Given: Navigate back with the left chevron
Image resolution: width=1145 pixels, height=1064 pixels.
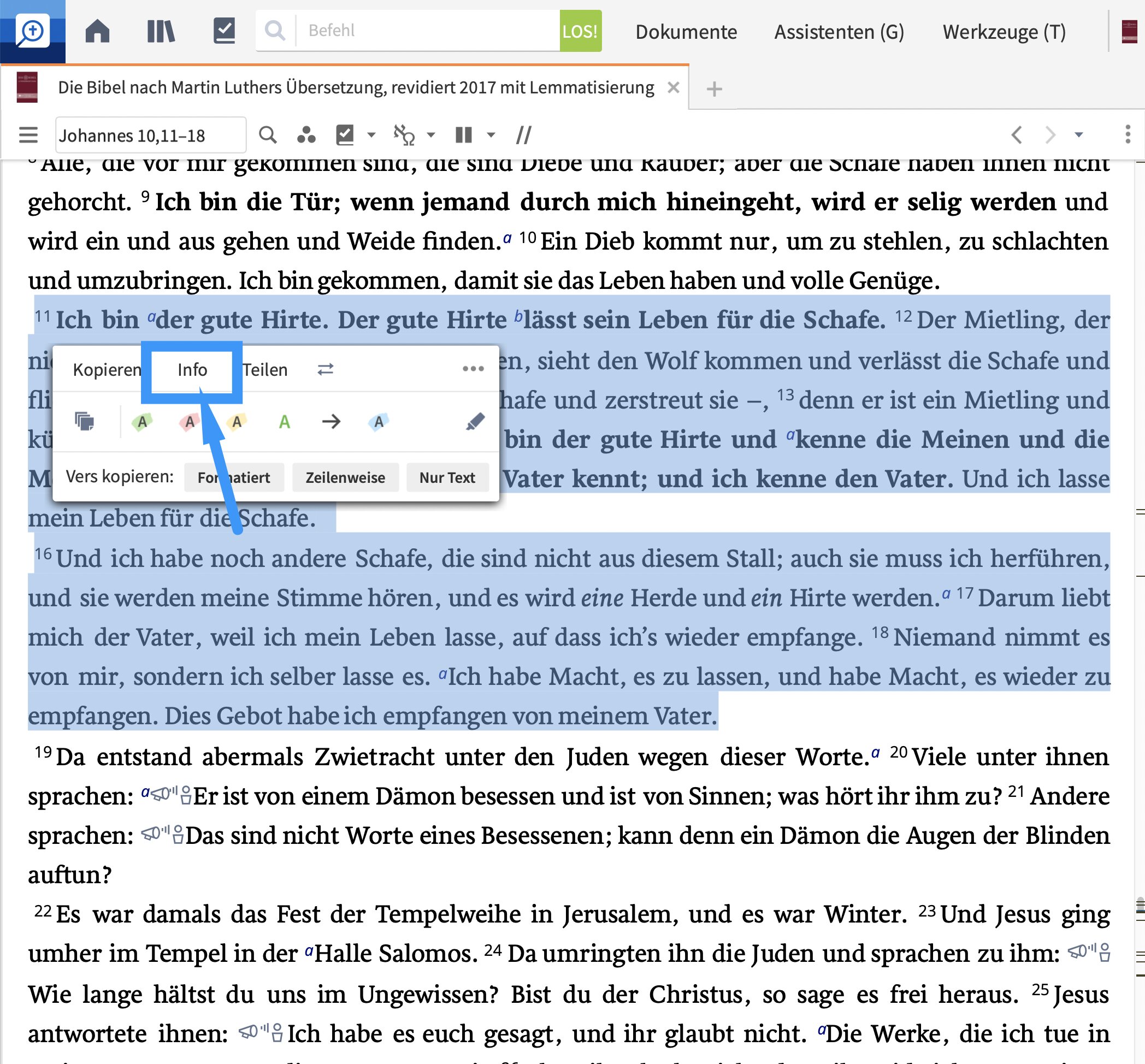Looking at the screenshot, I should tap(1017, 135).
